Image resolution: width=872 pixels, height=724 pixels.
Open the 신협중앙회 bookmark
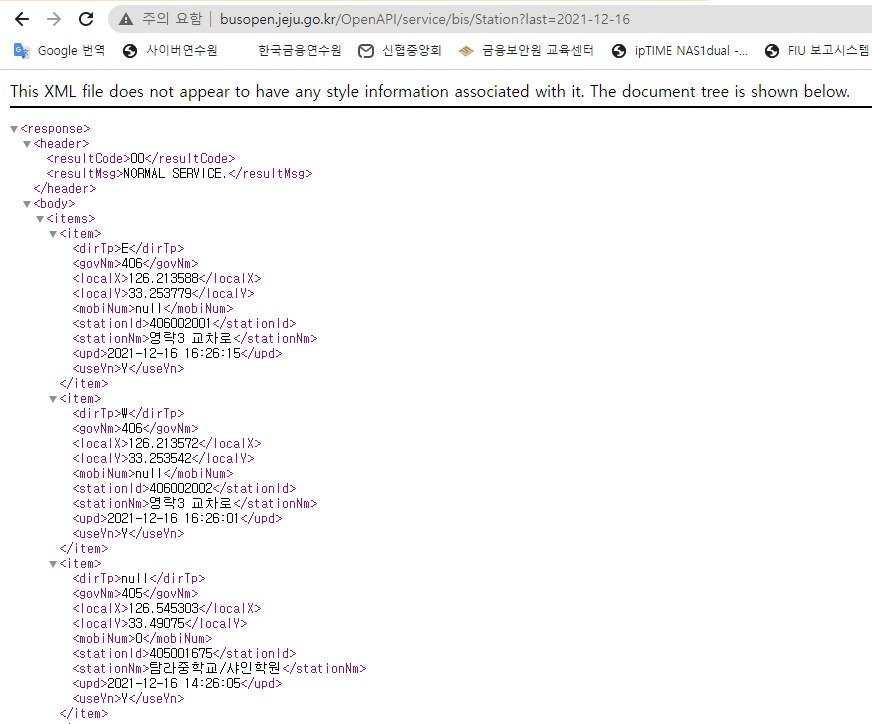[x=399, y=51]
